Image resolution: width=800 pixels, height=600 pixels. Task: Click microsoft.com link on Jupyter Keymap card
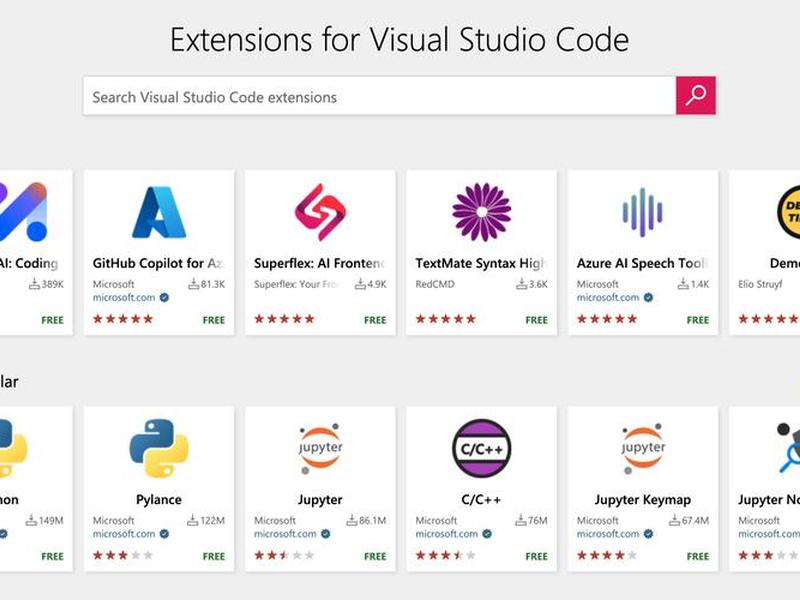click(x=608, y=534)
